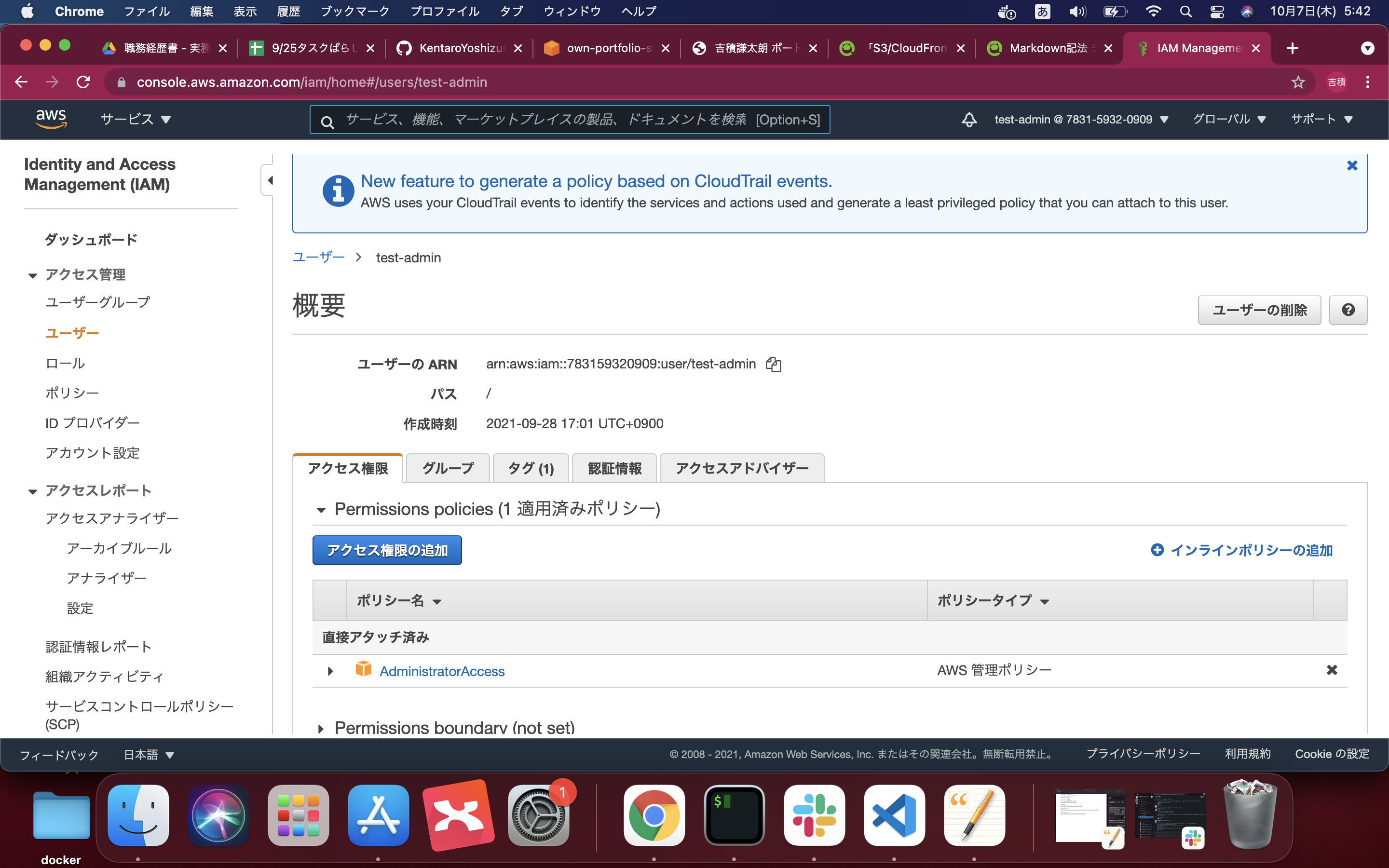Remove the AdministratorAccess attached policy
This screenshot has width=1389, height=868.
[1331, 669]
